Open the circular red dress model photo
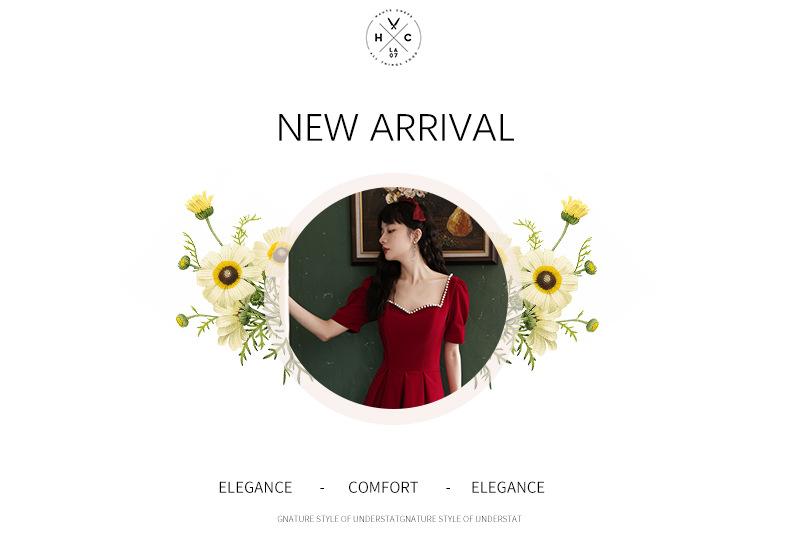 click(x=397, y=298)
